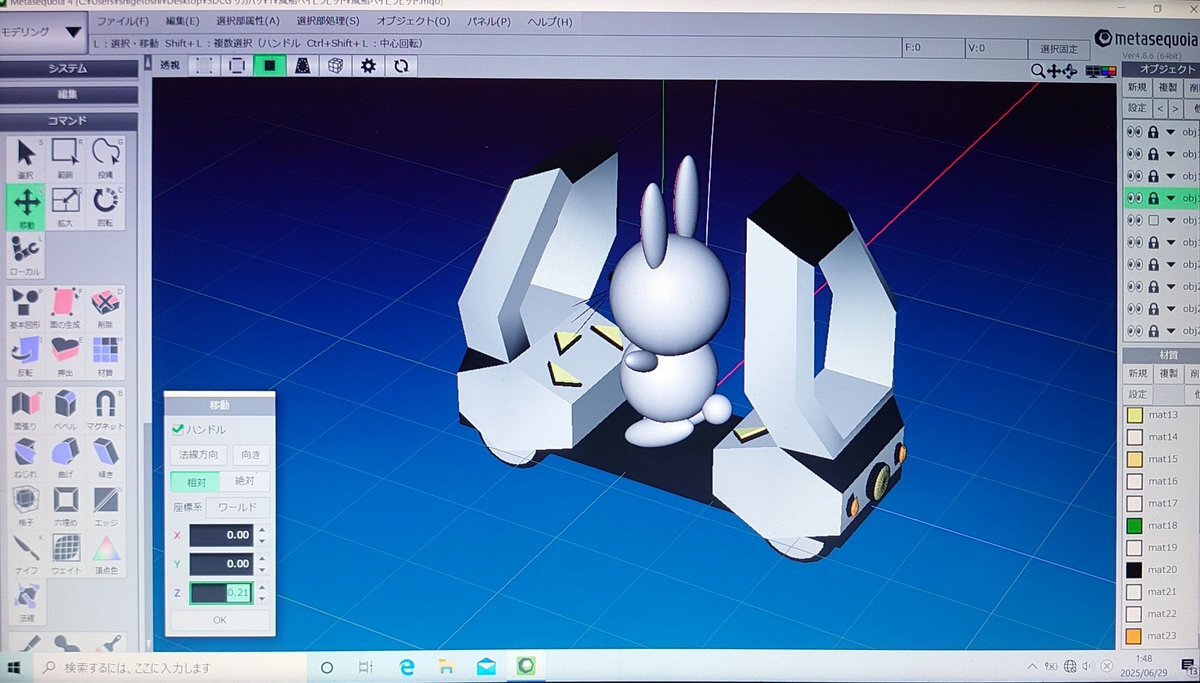Activate the マグネット magnet tool
Viewport: 1200px width, 683px height.
pos(106,410)
